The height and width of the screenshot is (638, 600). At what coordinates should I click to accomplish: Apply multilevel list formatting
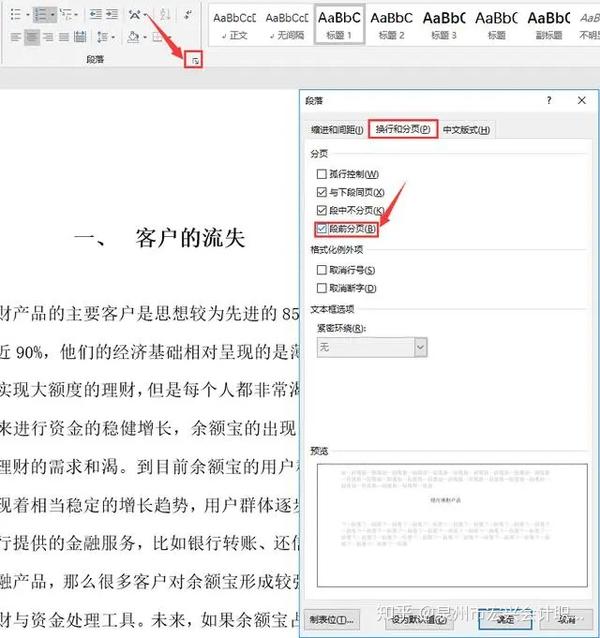(x=65, y=15)
